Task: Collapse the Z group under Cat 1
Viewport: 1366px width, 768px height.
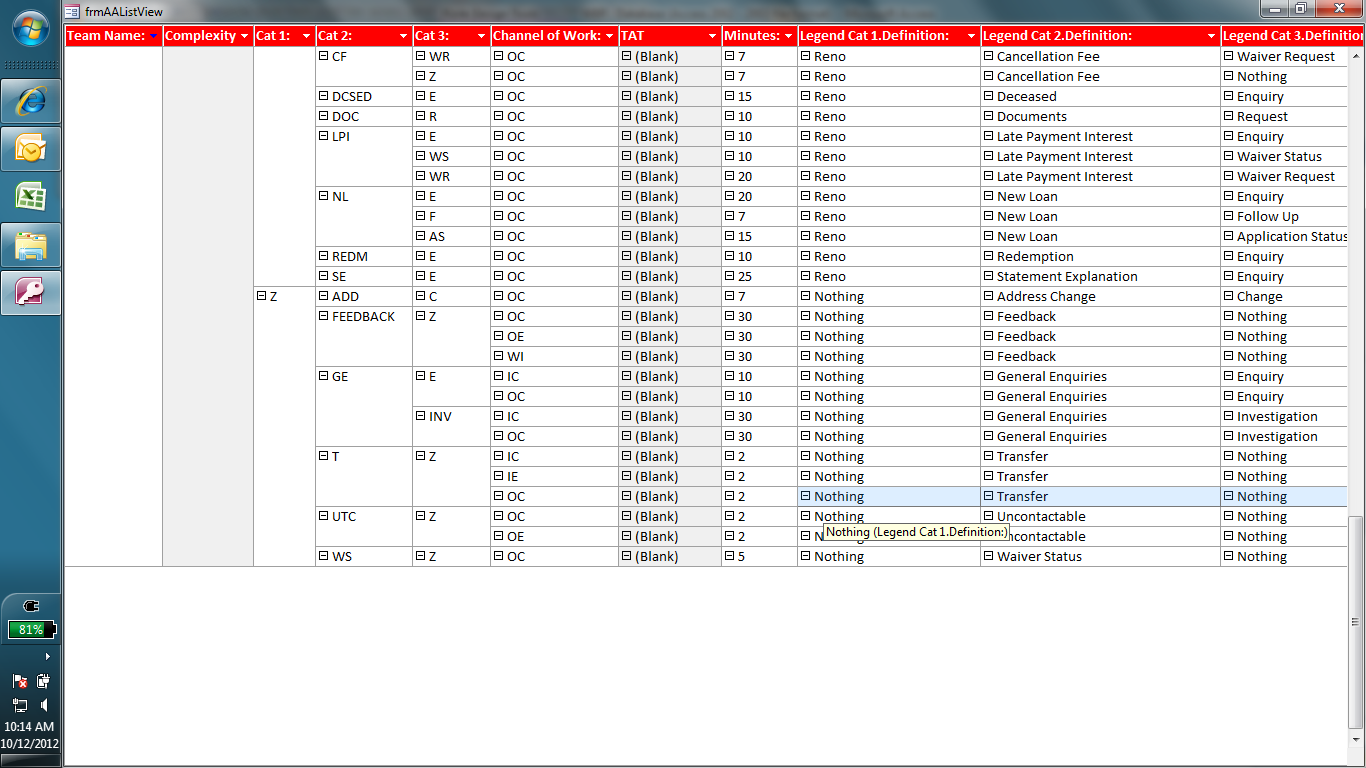Action: (x=261, y=296)
